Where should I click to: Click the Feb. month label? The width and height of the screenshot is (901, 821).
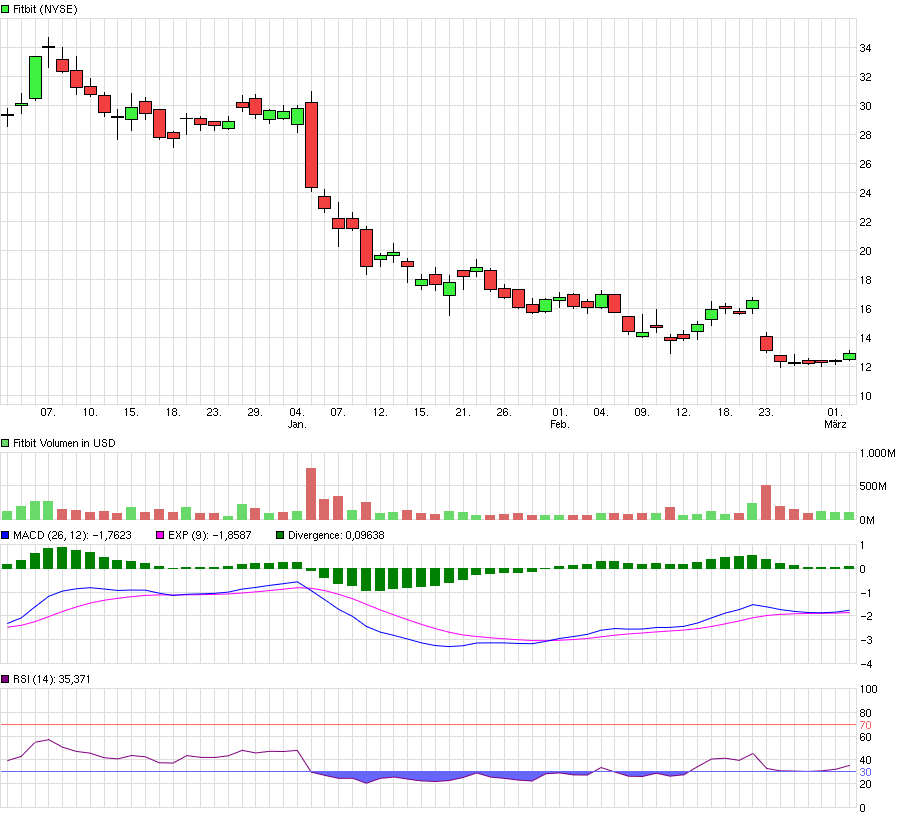tap(560, 425)
